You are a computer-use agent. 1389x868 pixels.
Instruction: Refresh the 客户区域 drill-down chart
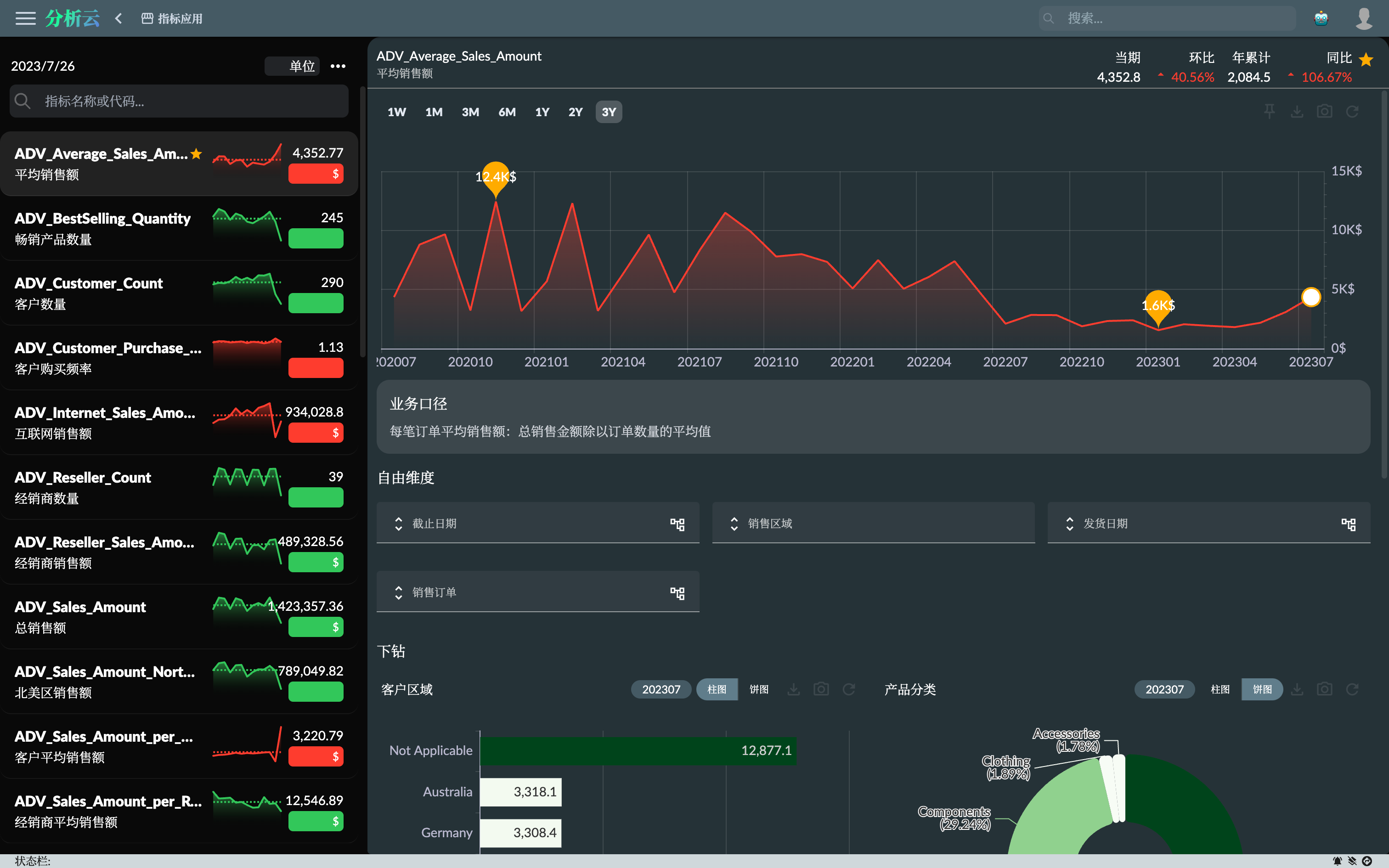point(849,689)
